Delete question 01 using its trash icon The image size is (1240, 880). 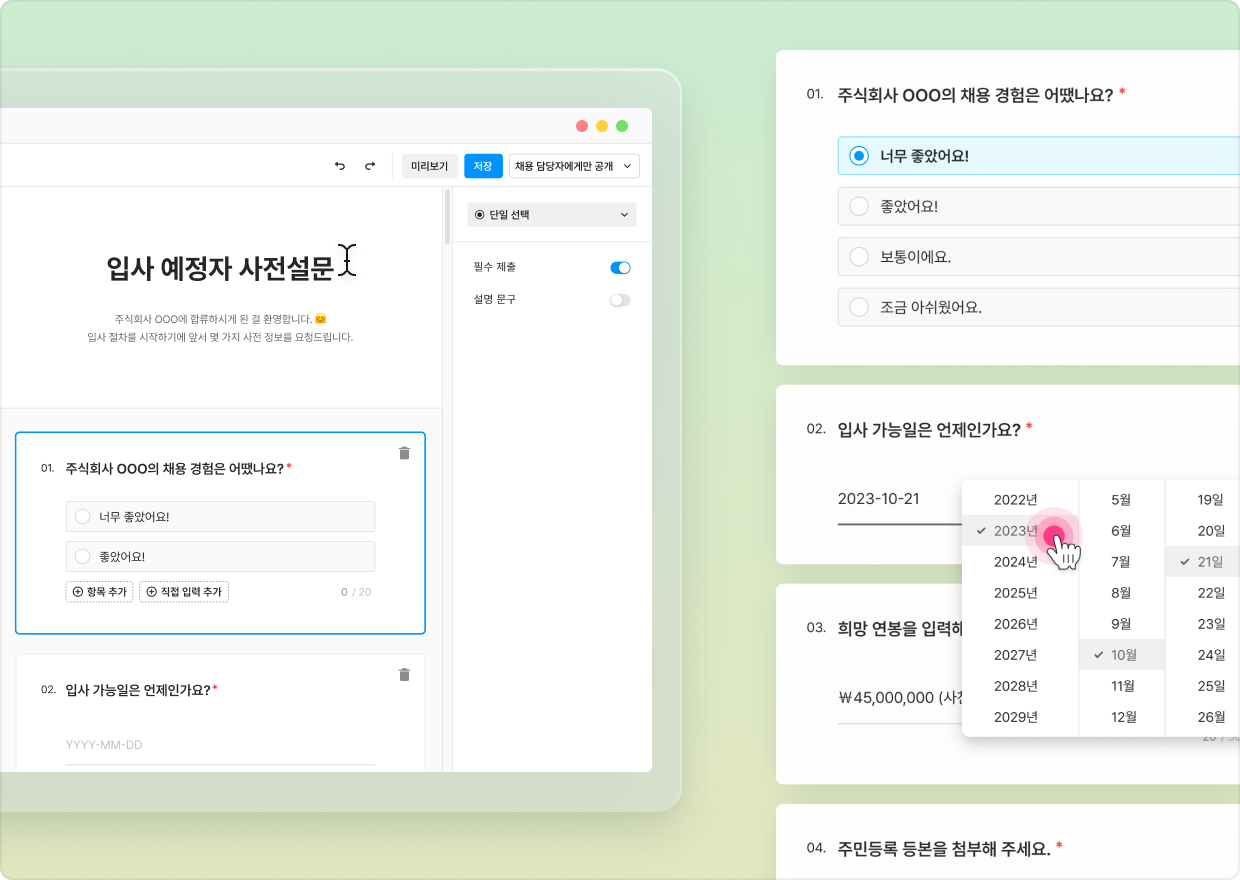click(404, 453)
